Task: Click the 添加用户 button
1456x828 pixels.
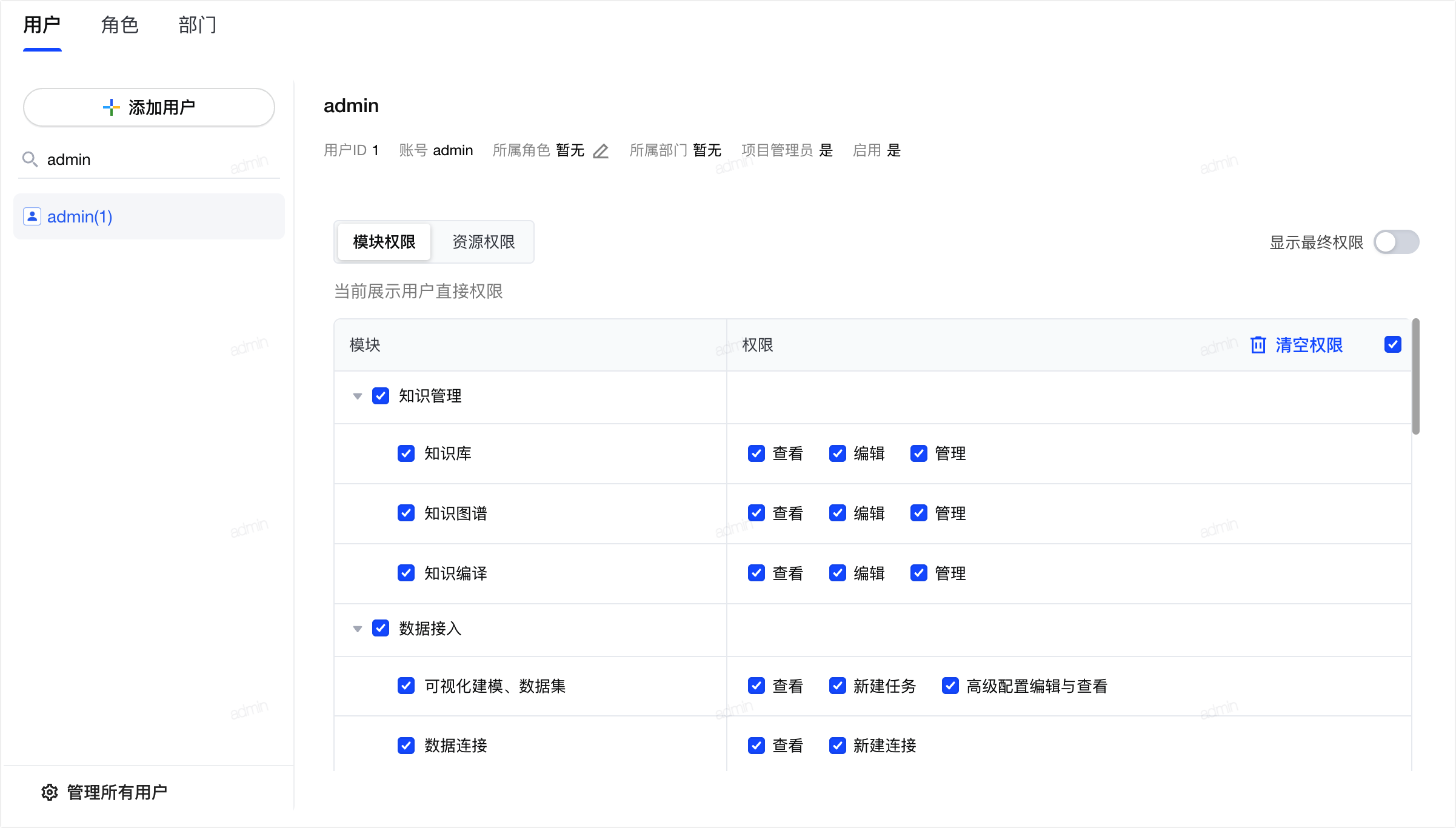Action: point(149,107)
